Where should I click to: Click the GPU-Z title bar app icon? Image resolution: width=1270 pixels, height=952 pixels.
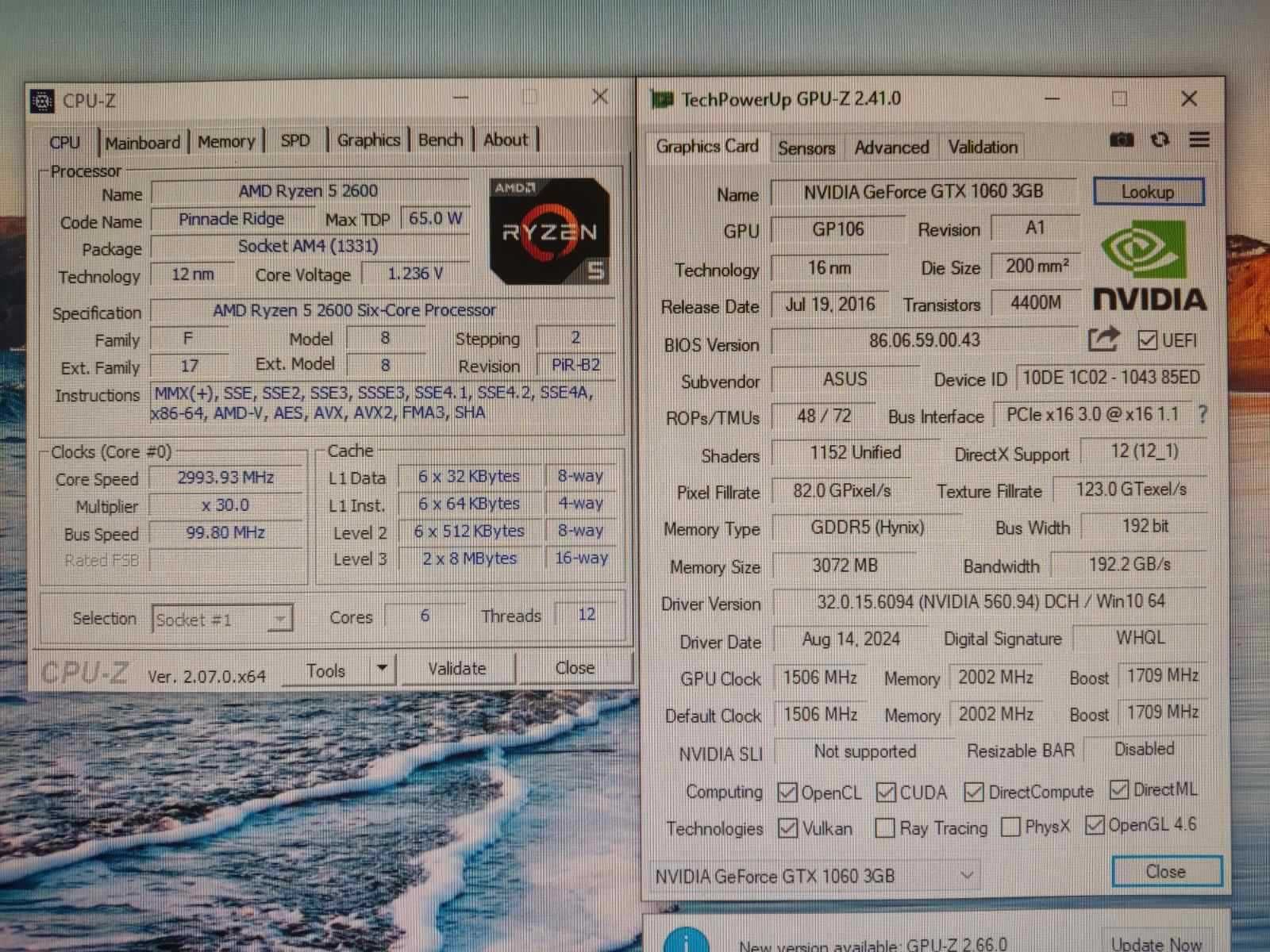click(661, 99)
